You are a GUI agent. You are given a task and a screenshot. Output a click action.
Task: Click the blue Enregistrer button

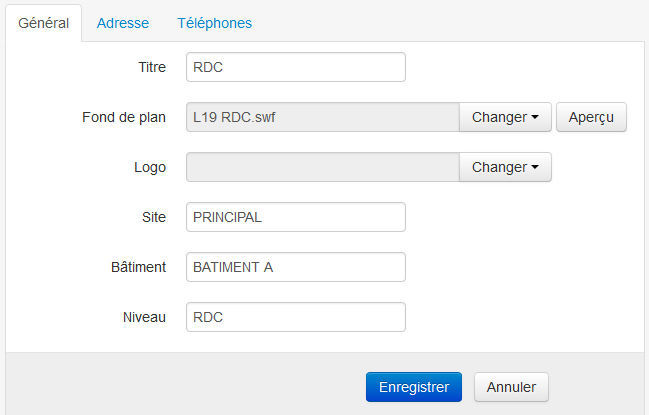tap(414, 387)
